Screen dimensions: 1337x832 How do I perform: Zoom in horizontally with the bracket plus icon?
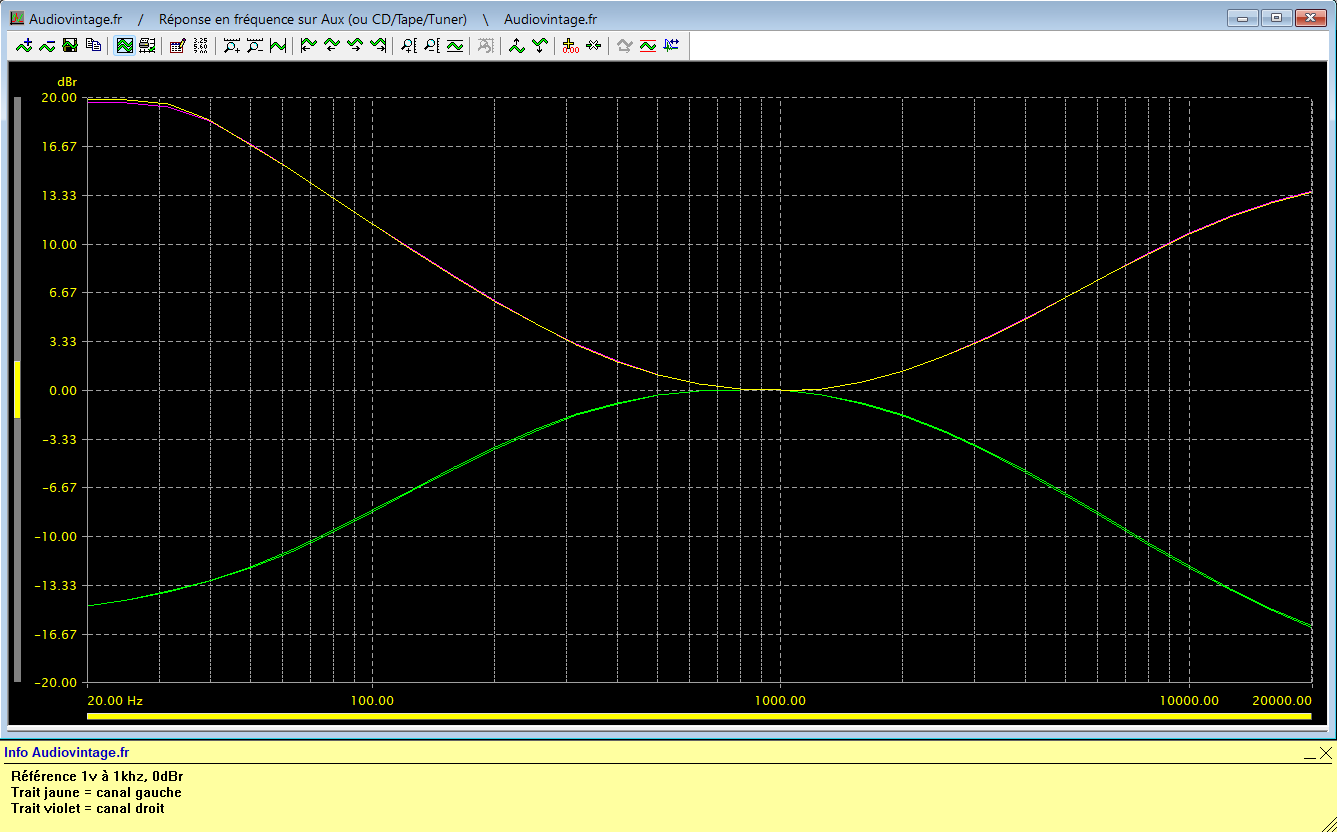(x=231, y=45)
